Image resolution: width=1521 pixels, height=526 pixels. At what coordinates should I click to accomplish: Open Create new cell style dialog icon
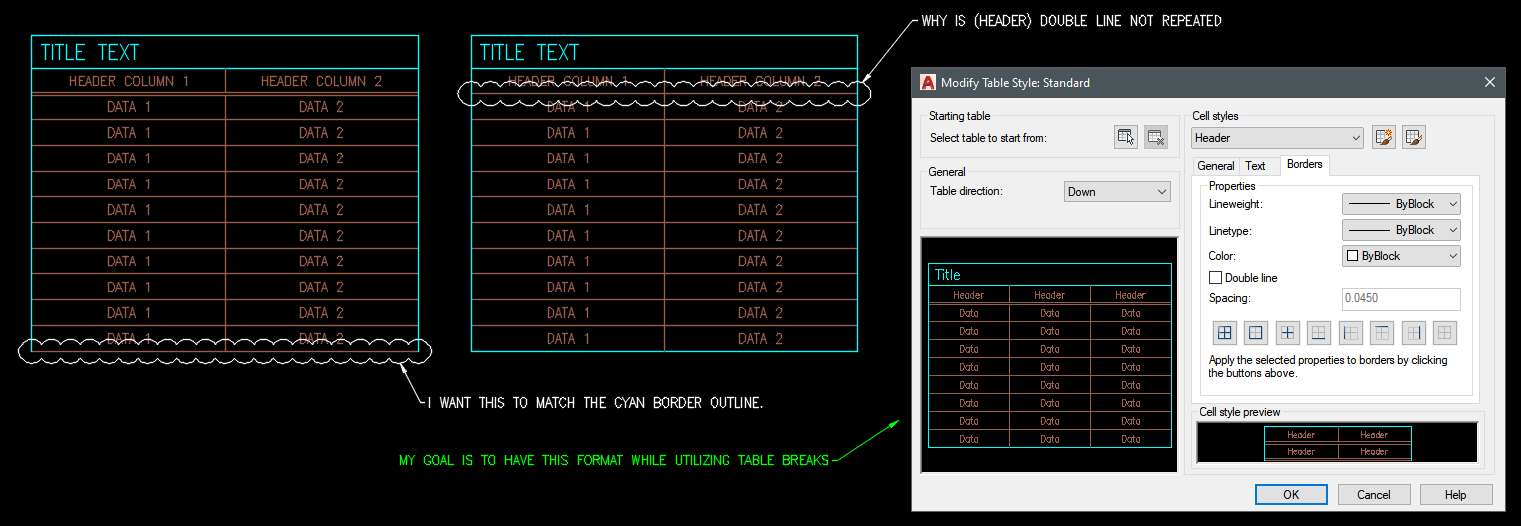pyautogui.click(x=1384, y=138)
